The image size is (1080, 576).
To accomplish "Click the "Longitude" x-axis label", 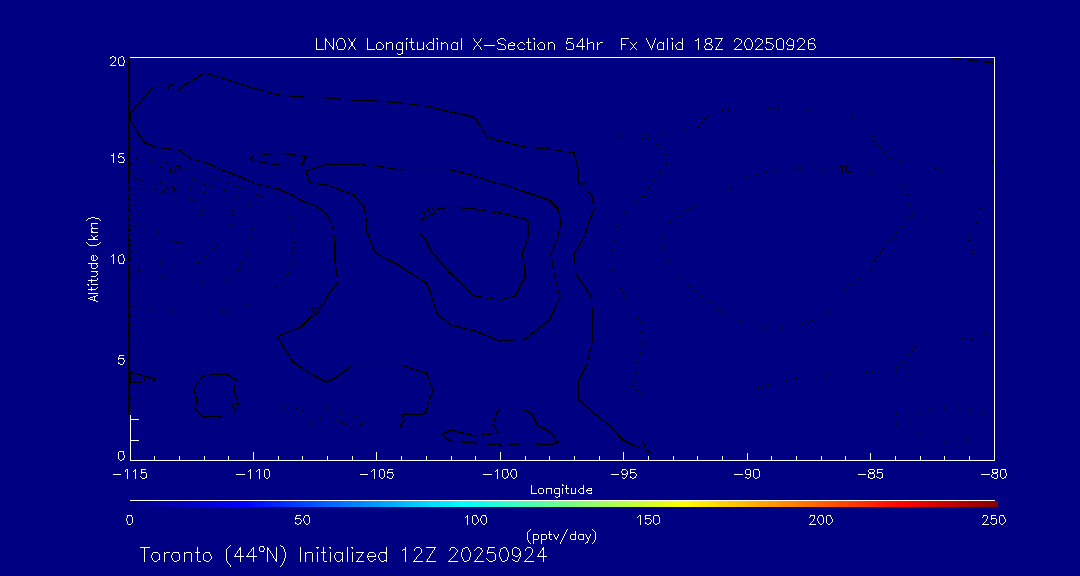I will tap(561, 490).
